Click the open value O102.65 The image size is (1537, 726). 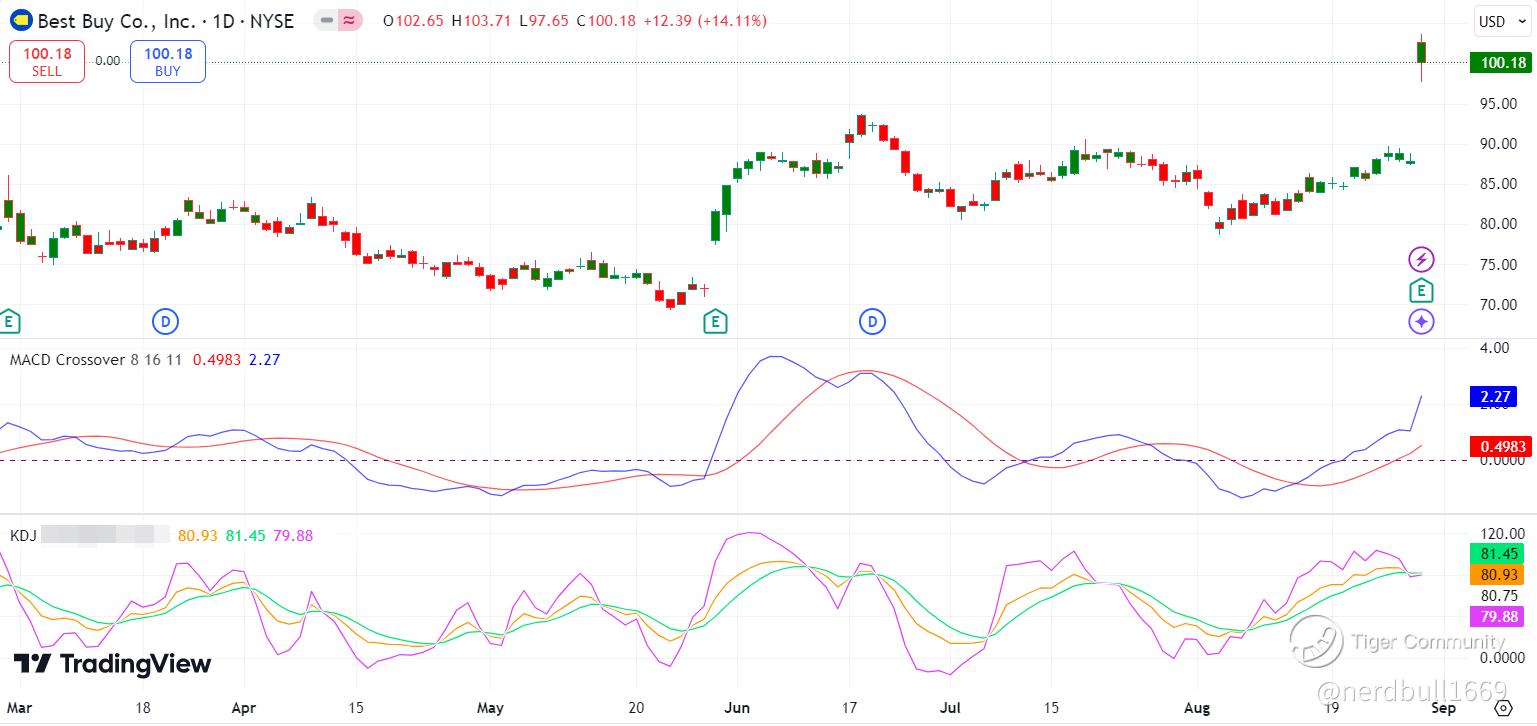(413, 21)
